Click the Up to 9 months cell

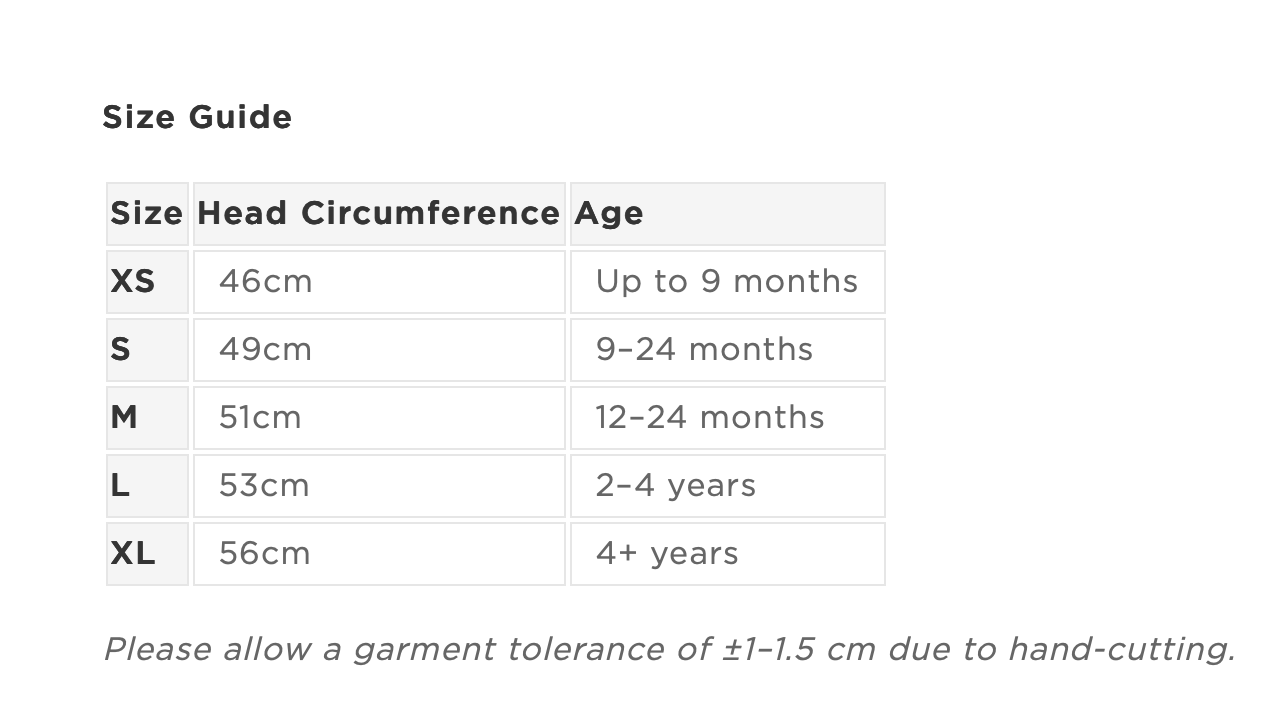click(726, 282)
